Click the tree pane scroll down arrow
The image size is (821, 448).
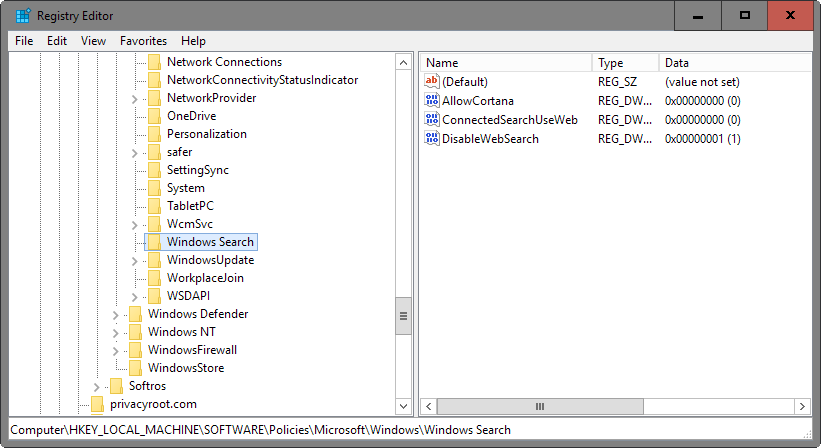pos(403,406)
